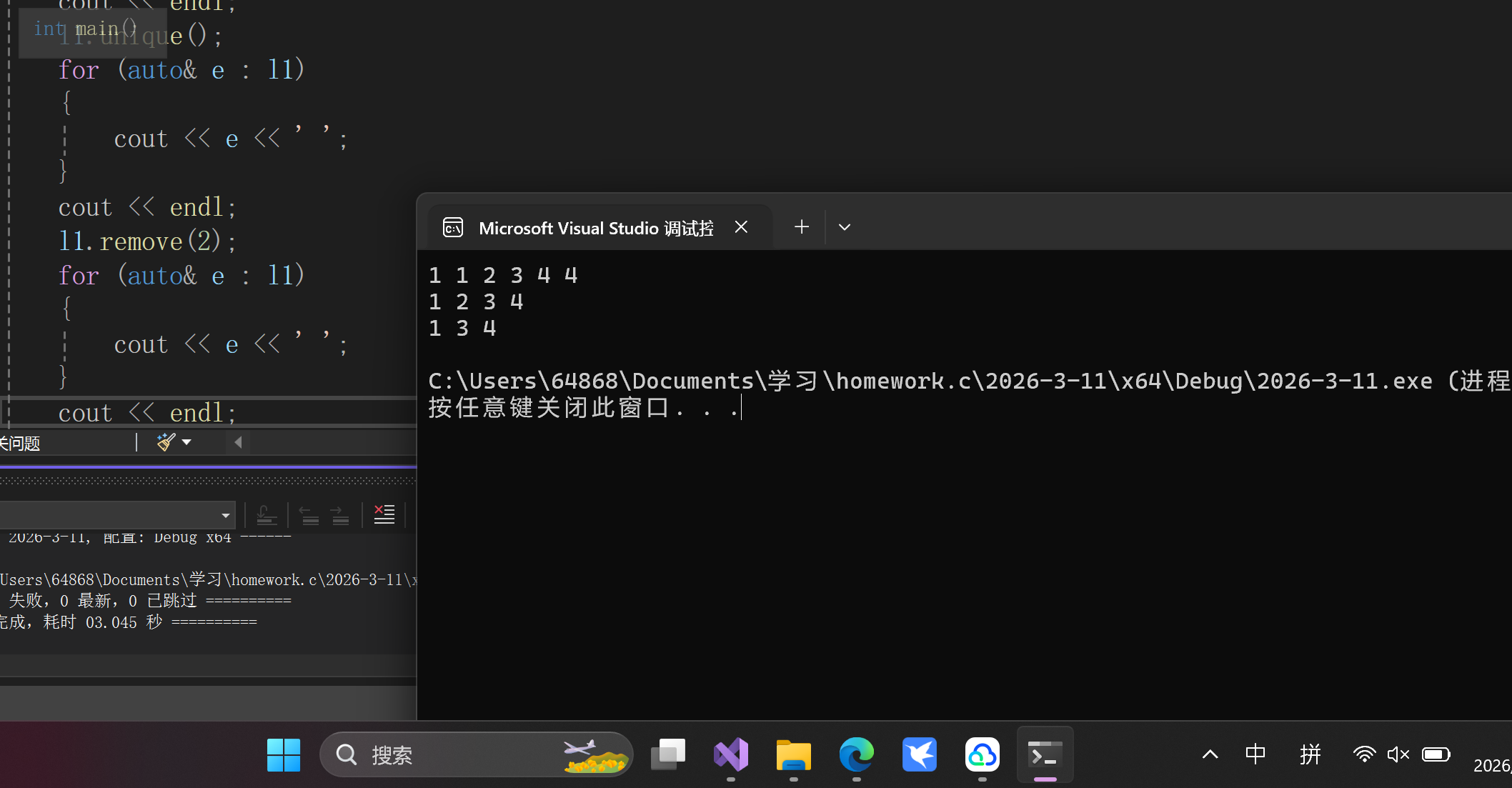1512x788 pixels.
Task: Open new console tab with plus button
Action: [802, 227]
